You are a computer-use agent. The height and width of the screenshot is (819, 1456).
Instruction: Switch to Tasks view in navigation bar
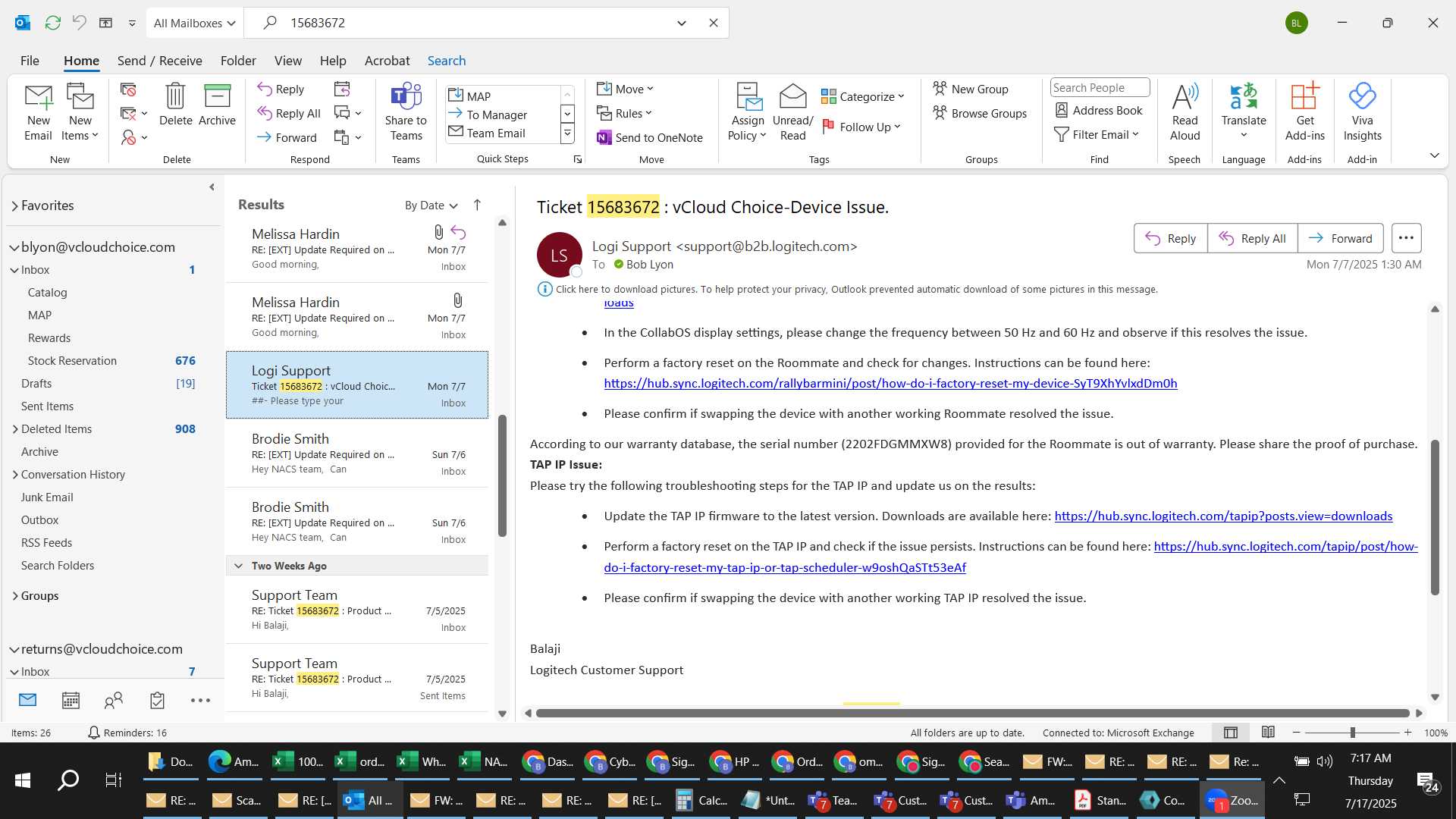point(157,700)
